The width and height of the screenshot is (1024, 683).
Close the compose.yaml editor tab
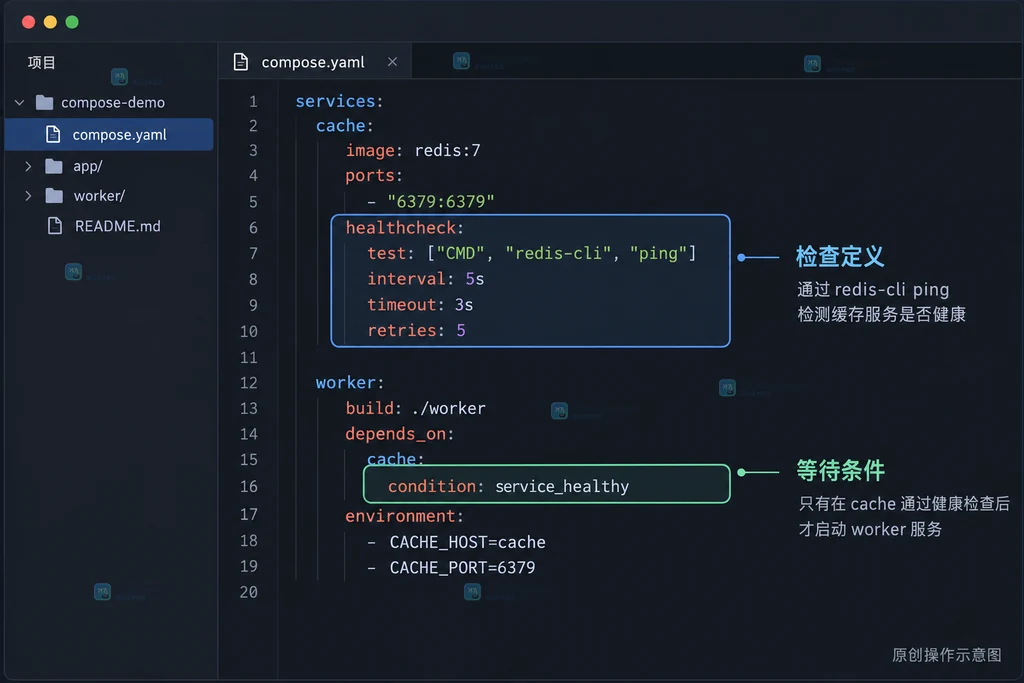click(x=392, y=61)
